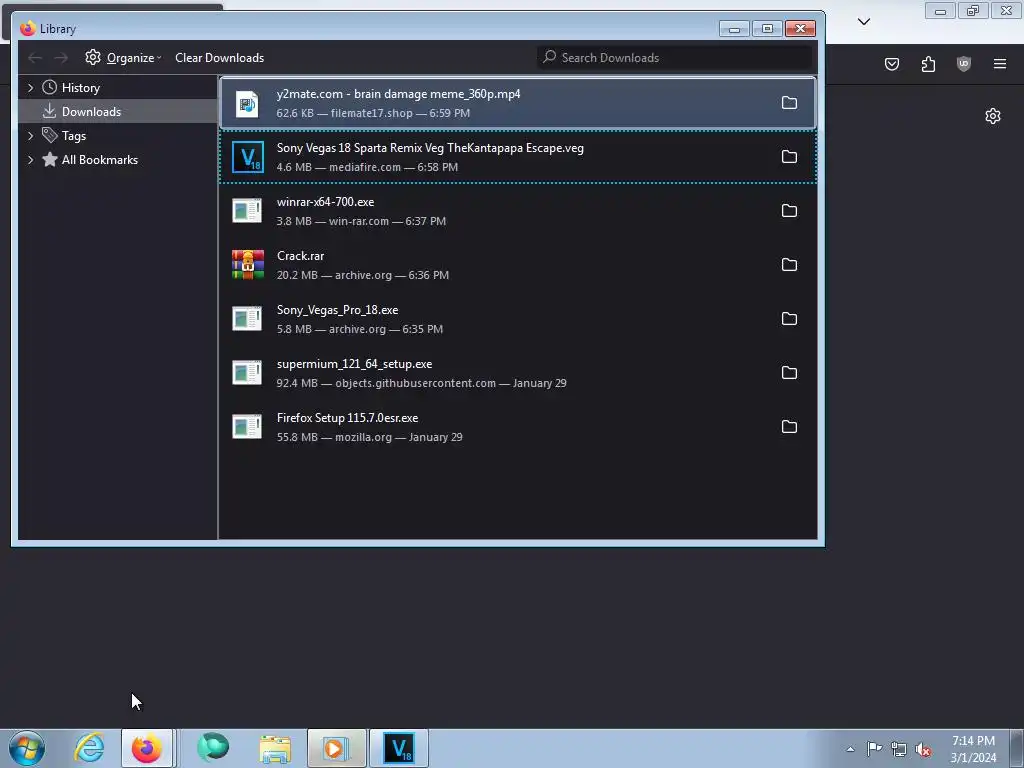Select 'Firefox Setup 115.7.0esr.exe' download entry

(518, 427)
